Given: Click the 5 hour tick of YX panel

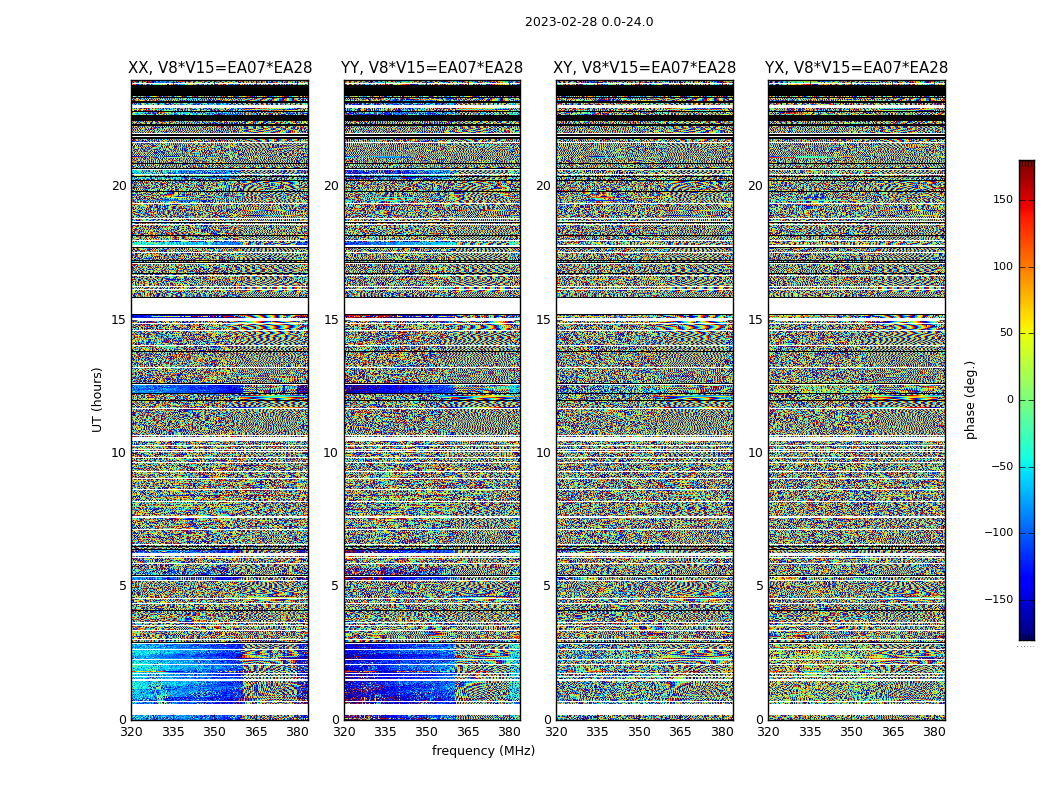Looking at the screenshot, I should point(759,586).
